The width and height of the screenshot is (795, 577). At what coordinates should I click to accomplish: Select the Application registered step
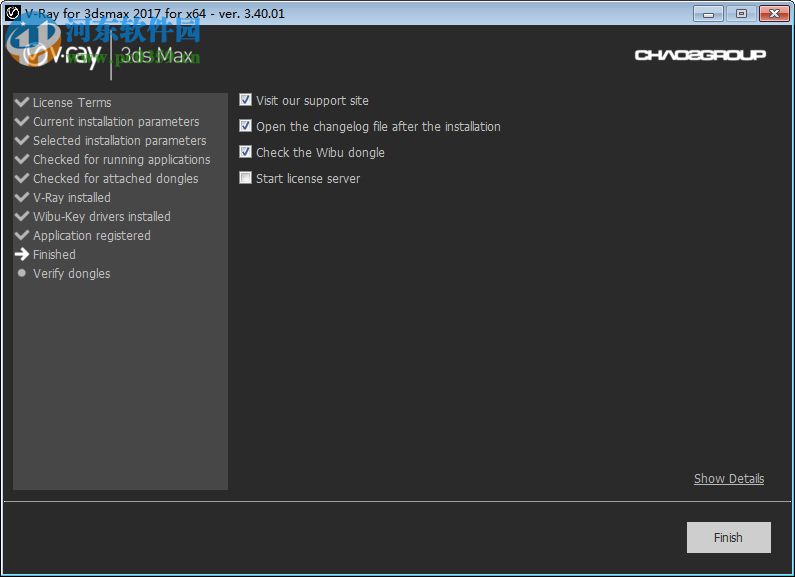(x=92, y=236)
